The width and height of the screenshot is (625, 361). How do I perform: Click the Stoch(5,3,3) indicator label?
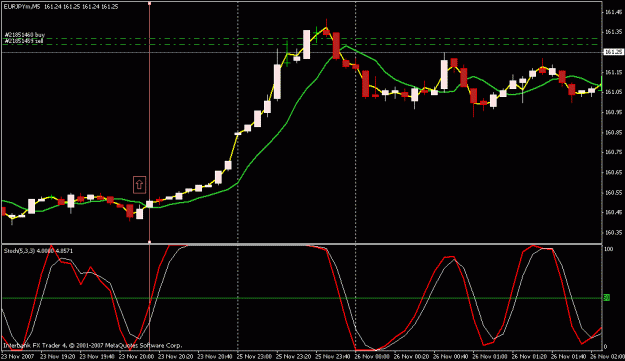coord(19,251)
